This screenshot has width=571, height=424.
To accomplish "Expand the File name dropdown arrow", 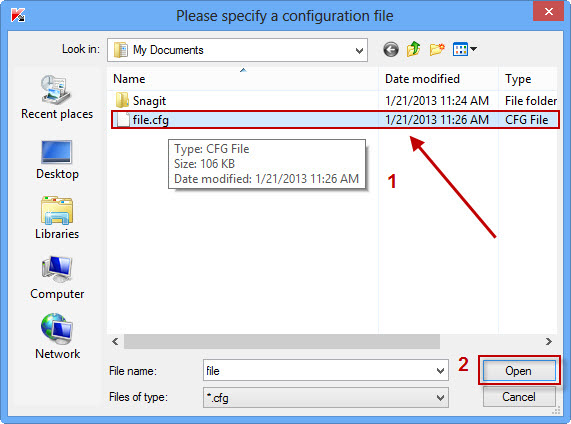I will pos(440,371).
